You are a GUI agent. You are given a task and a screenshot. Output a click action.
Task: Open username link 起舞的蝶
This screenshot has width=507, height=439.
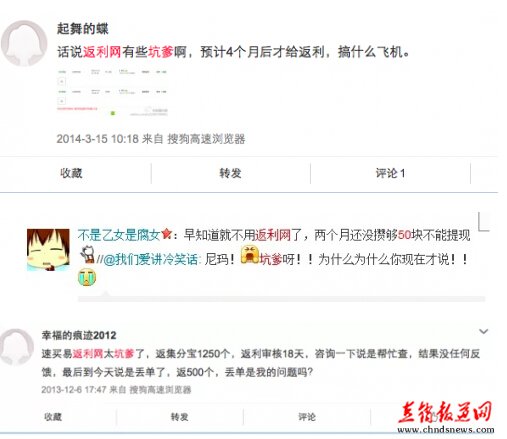tap(83, 29)
